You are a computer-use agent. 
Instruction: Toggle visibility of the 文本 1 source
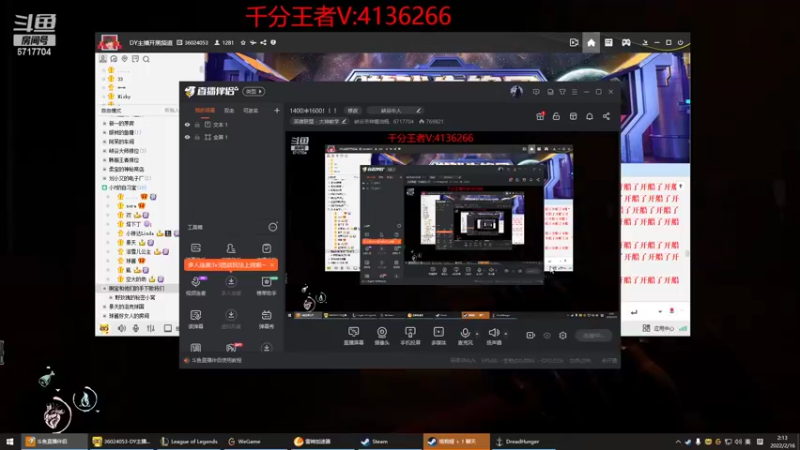pyautogui.click(x=187, y=124)
